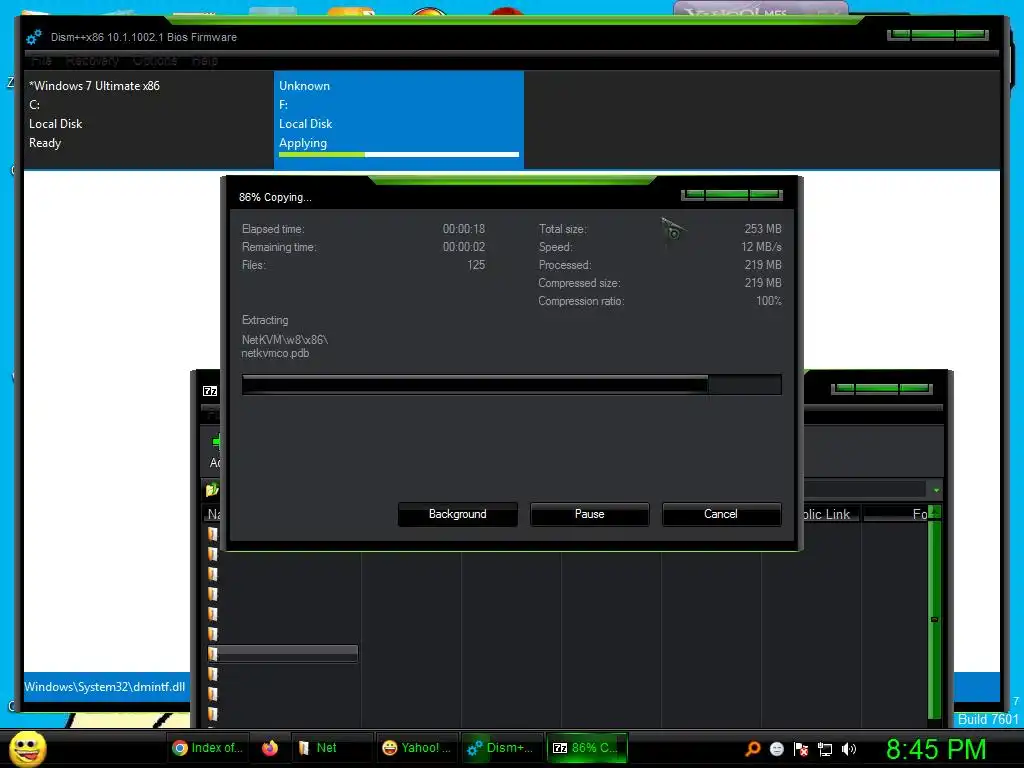Open Recovery menu in Dism++
The width and height of the screenshot is (1024, 768).
tap(92, 61)
